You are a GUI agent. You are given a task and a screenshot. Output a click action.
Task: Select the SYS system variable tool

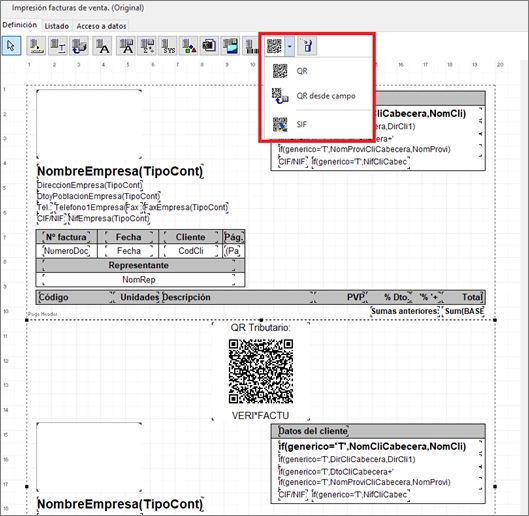coord(168,46)
